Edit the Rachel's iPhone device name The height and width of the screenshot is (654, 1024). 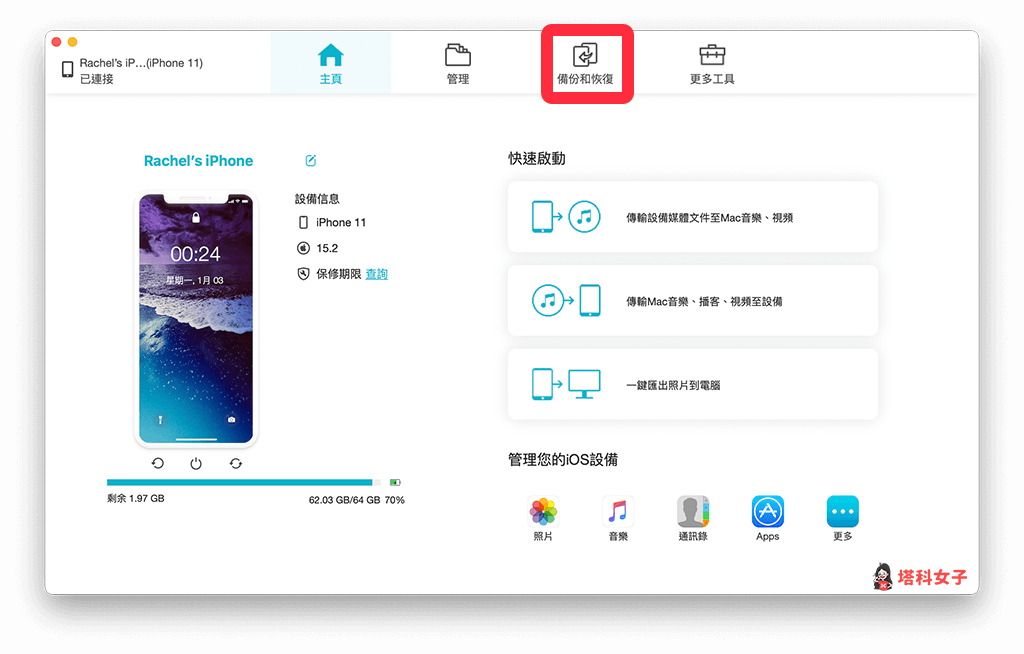point(311,161)
